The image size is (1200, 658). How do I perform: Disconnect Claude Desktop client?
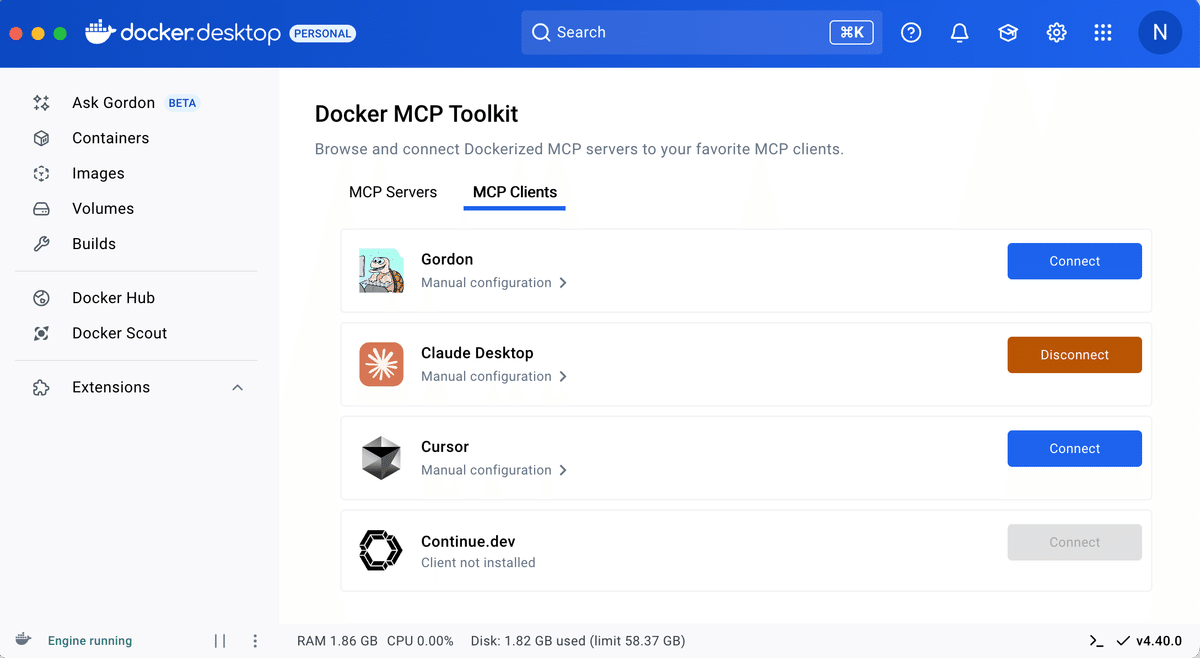tap(1074, 354)
